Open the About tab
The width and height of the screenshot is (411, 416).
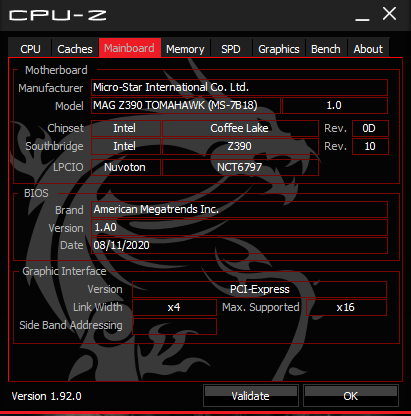coord(368,49)
